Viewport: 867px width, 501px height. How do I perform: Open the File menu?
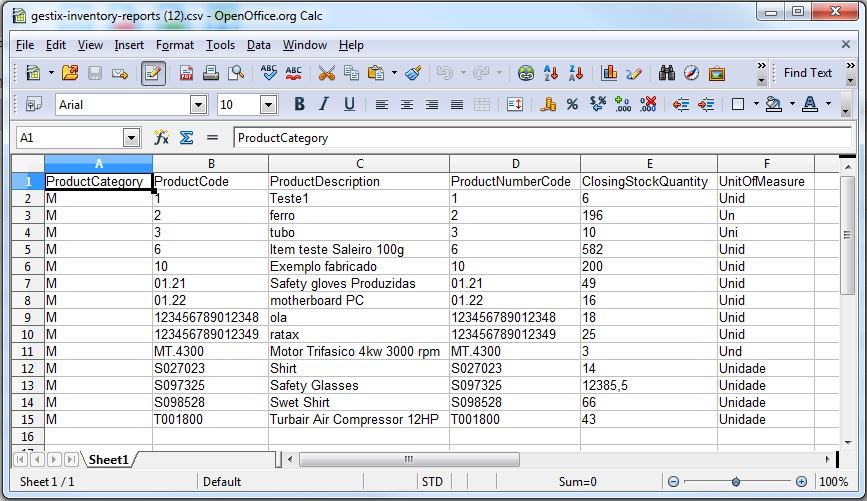(25, 45)
